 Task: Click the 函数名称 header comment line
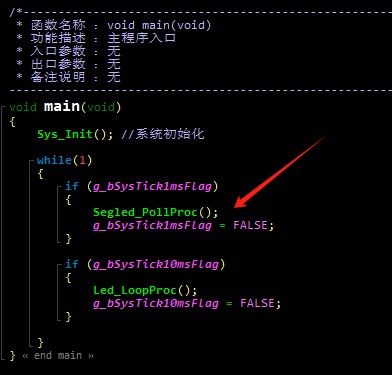(114, 25)
